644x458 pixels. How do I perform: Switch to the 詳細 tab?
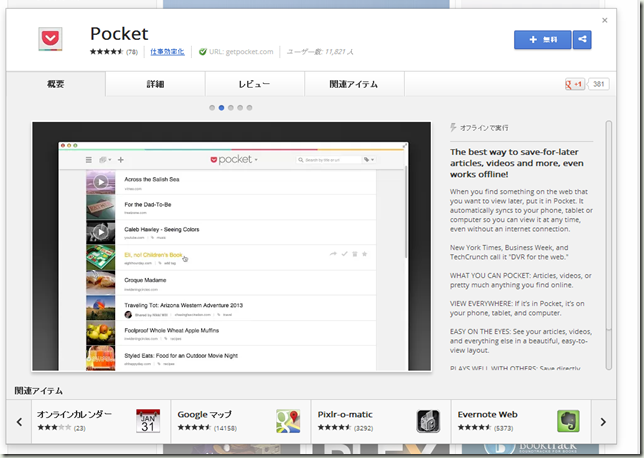(x=155, y=84)
